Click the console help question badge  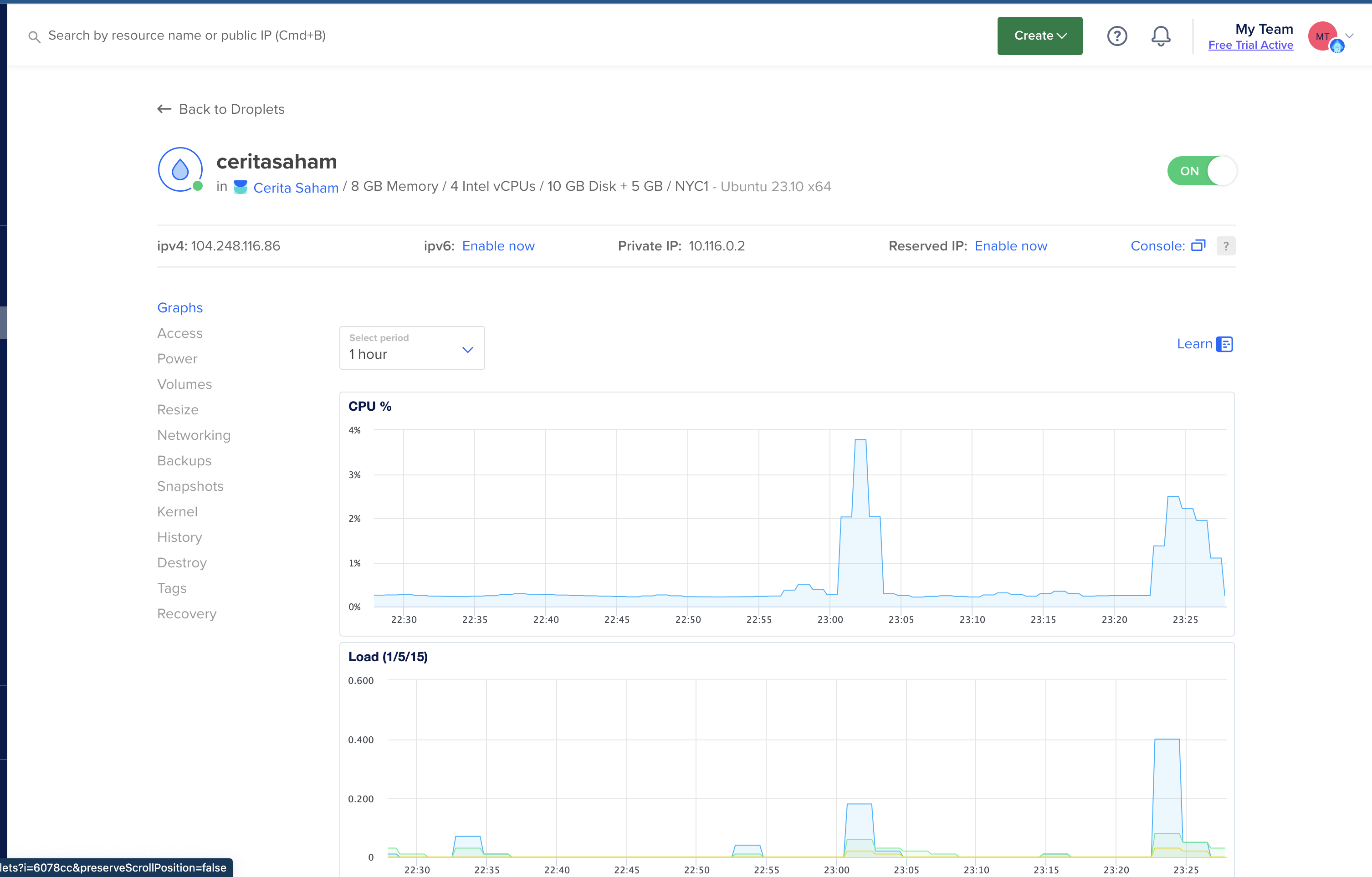tap(1226, 246)
